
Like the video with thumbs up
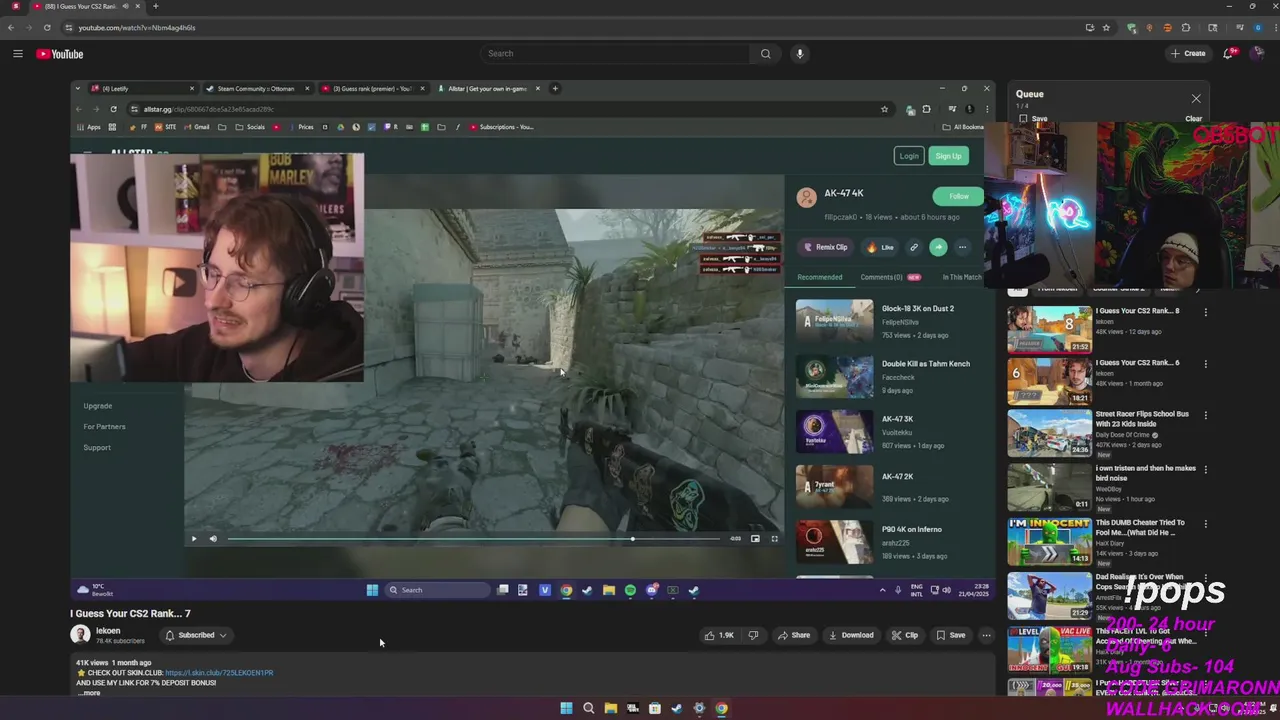click(x=719, y=635)
